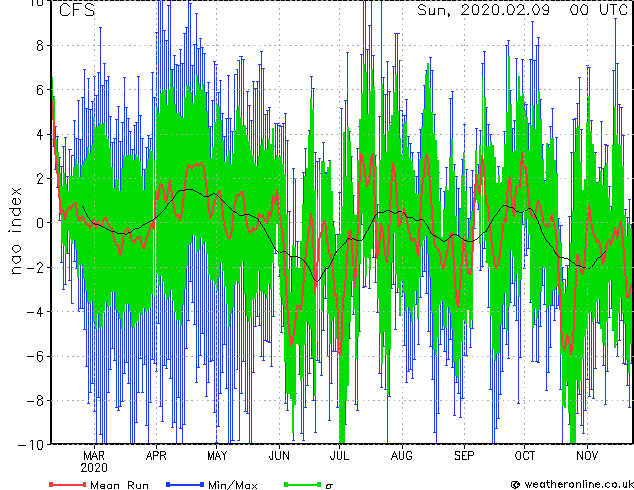Click the y-axis value -8
This screenshot has height=490, width=634.
[x=35, y=401]
